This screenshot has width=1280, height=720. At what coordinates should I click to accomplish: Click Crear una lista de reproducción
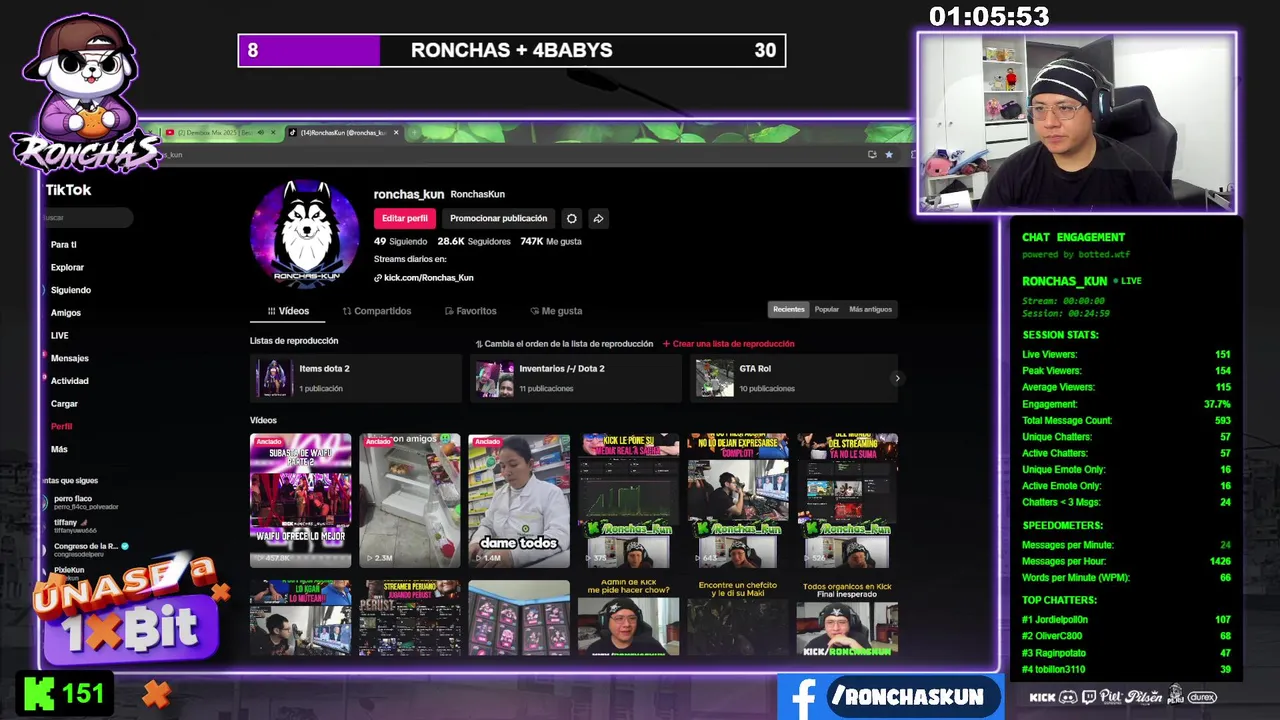coord(728,344)
